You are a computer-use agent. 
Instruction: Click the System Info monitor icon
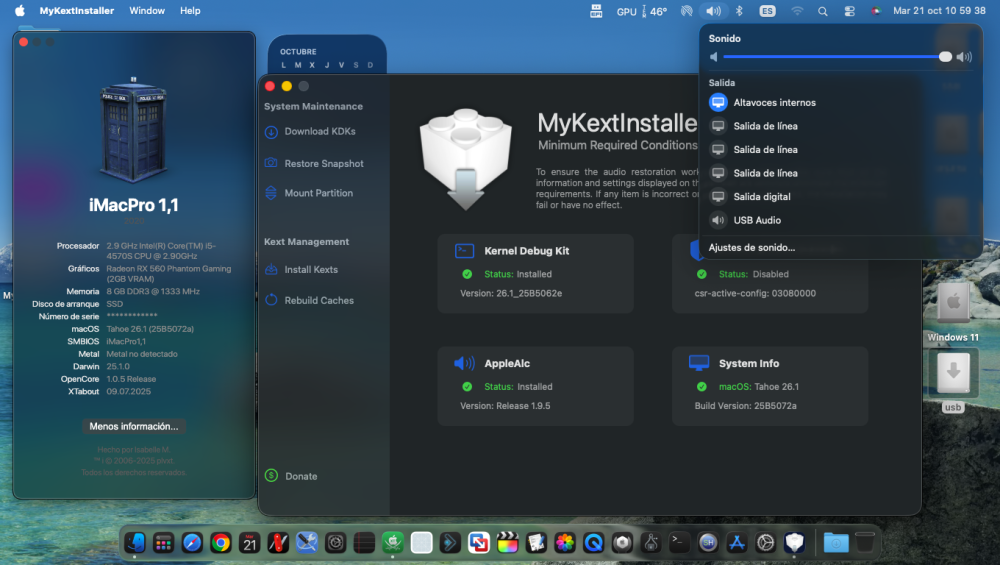pyautogui.click(x=699, y=363)
